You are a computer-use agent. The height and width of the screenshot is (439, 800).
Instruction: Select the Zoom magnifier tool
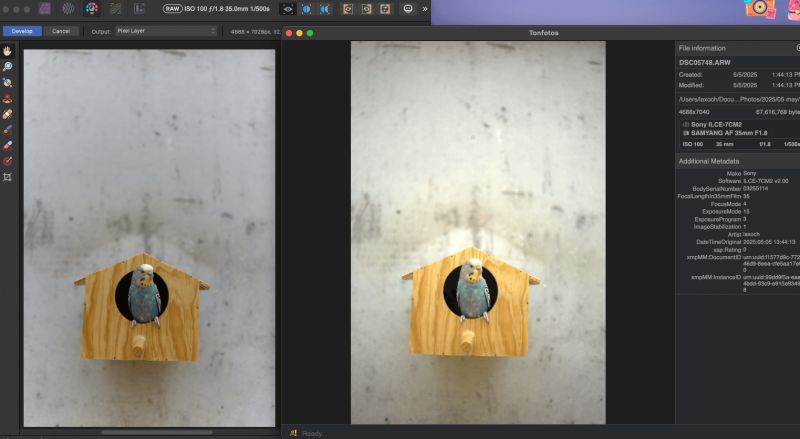pyautogui.click(x=7, y=67)
